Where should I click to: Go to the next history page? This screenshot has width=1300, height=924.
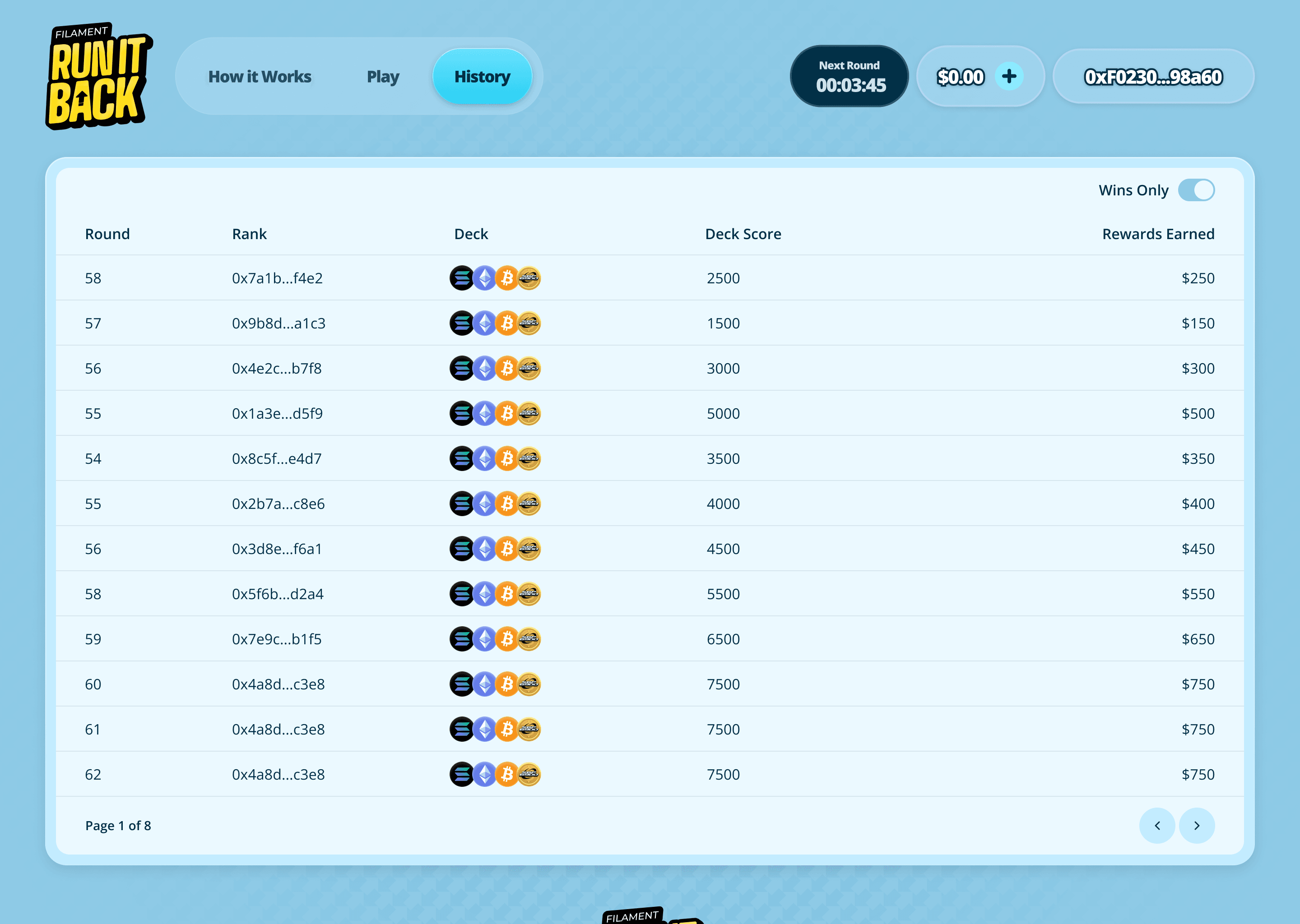pos(1197,826)
